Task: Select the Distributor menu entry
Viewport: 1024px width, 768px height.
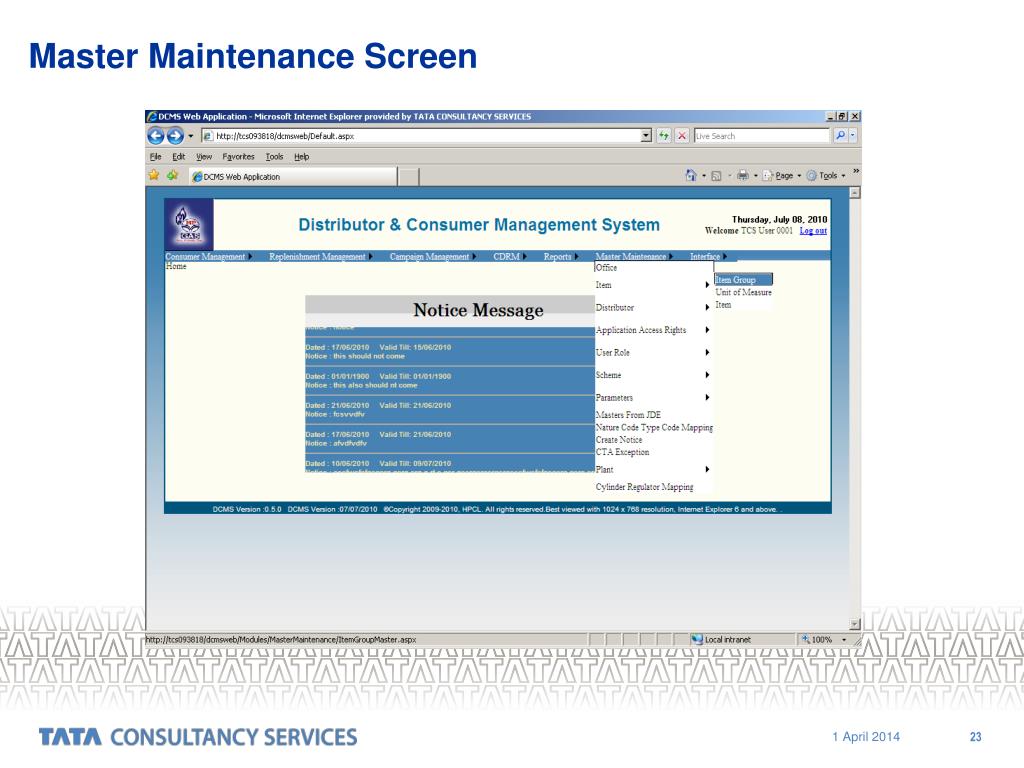Action: 653,308
